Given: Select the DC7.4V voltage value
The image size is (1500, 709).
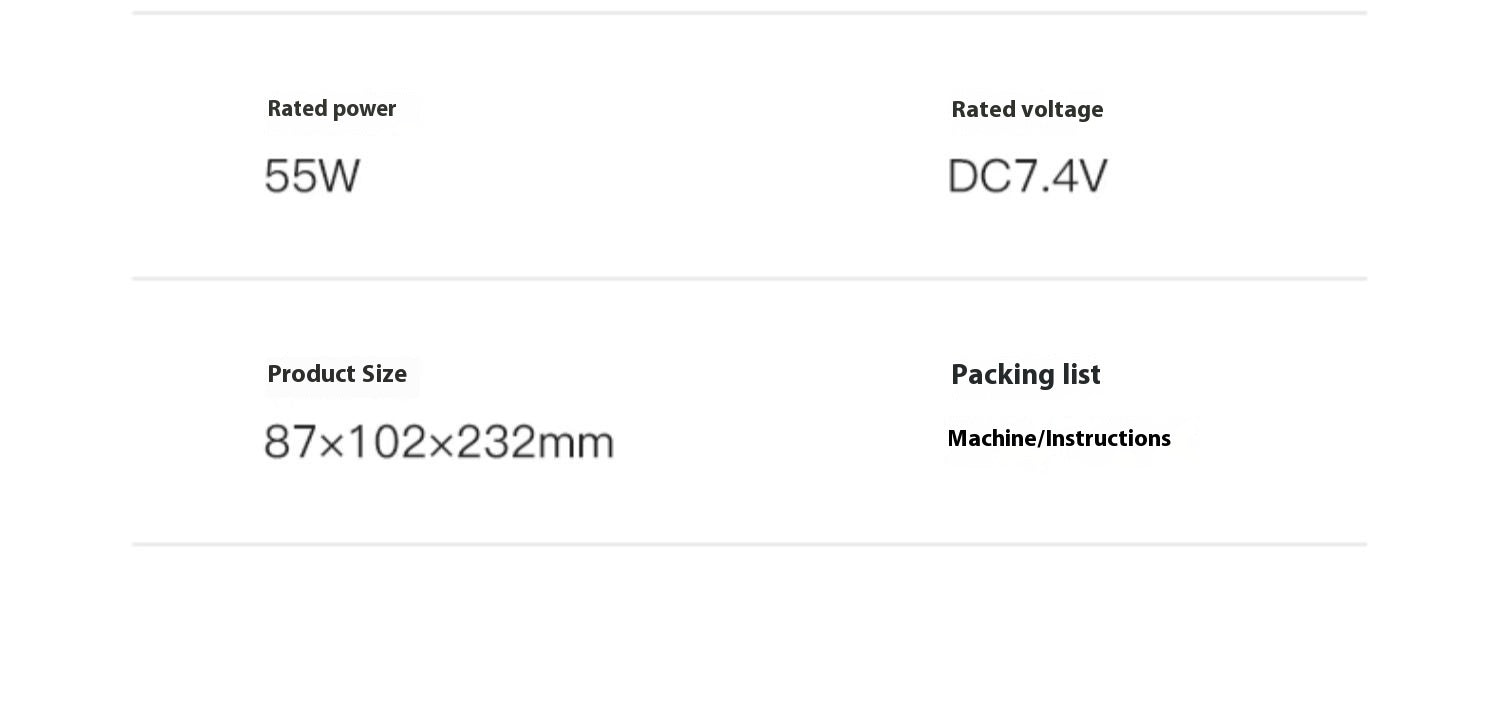Looking at the screenshot, I should point(1027,176).
